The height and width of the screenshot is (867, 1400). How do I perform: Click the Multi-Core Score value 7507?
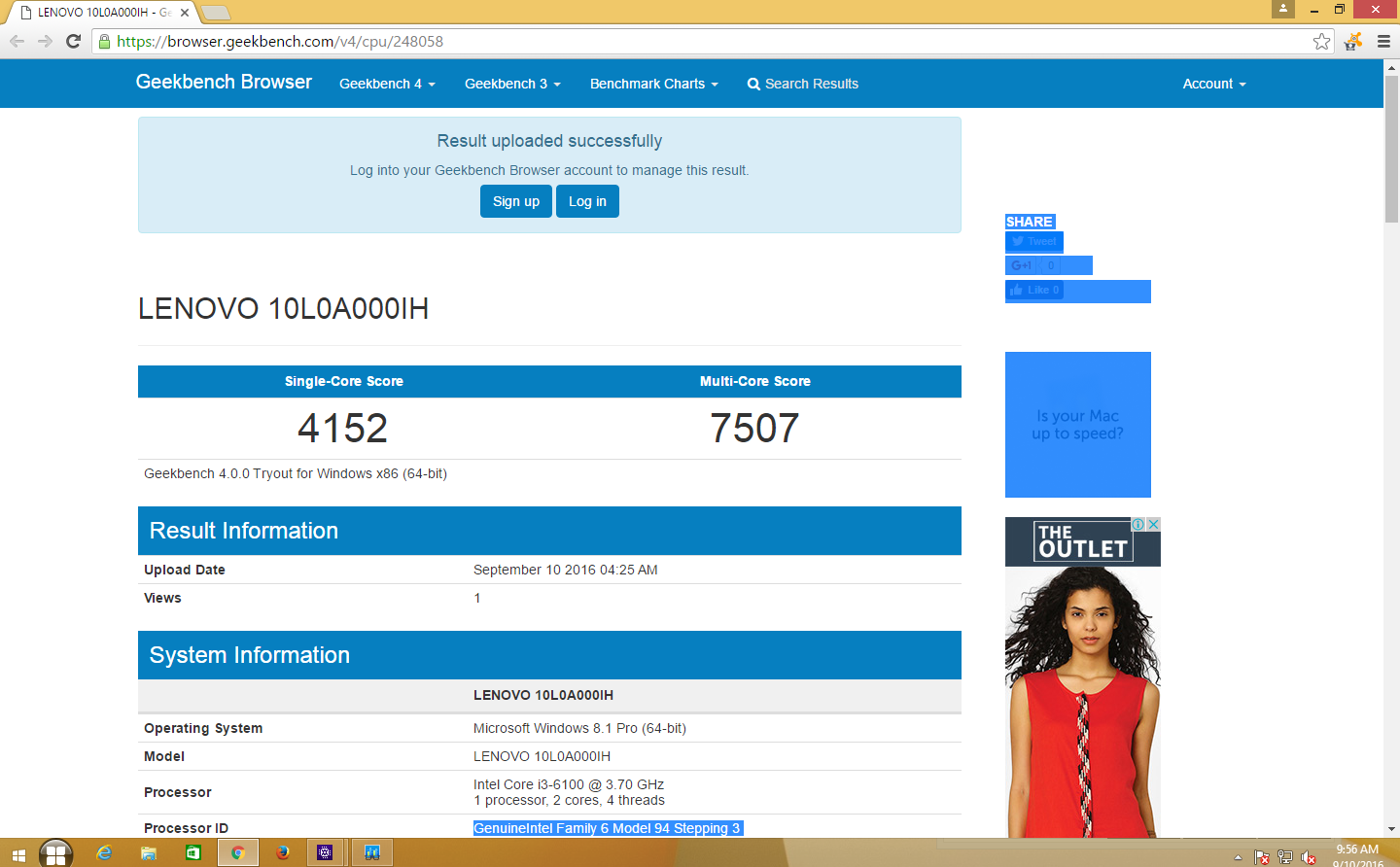[754, 429]
